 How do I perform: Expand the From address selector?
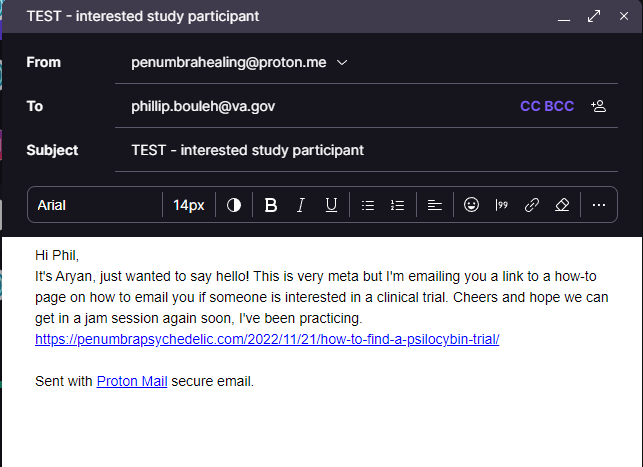(342, 62)
